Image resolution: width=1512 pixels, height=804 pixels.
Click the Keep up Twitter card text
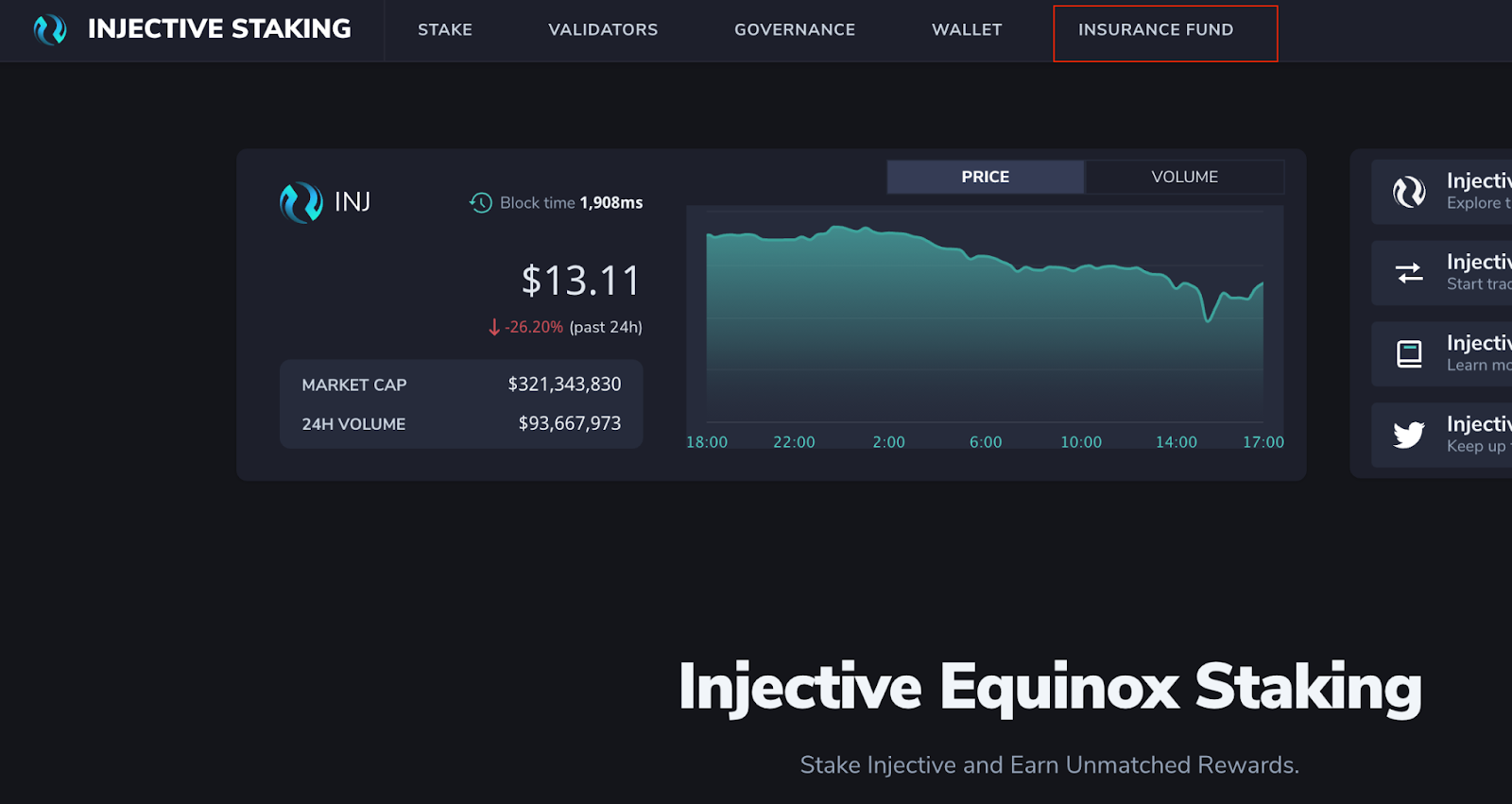pyautogui.click(x=1479, y=446)
